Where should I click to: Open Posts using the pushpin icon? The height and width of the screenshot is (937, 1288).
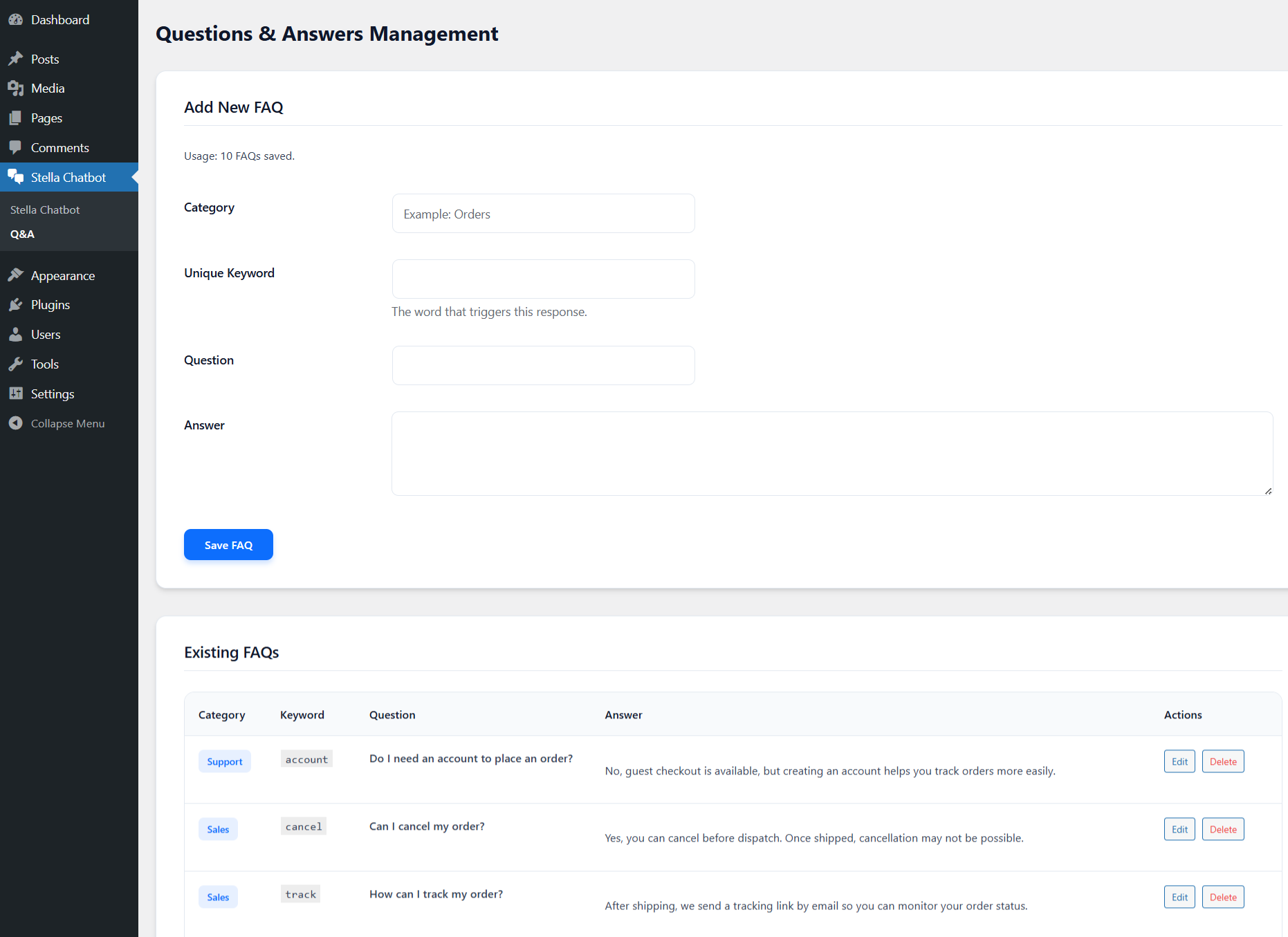(x=16, y=59)
